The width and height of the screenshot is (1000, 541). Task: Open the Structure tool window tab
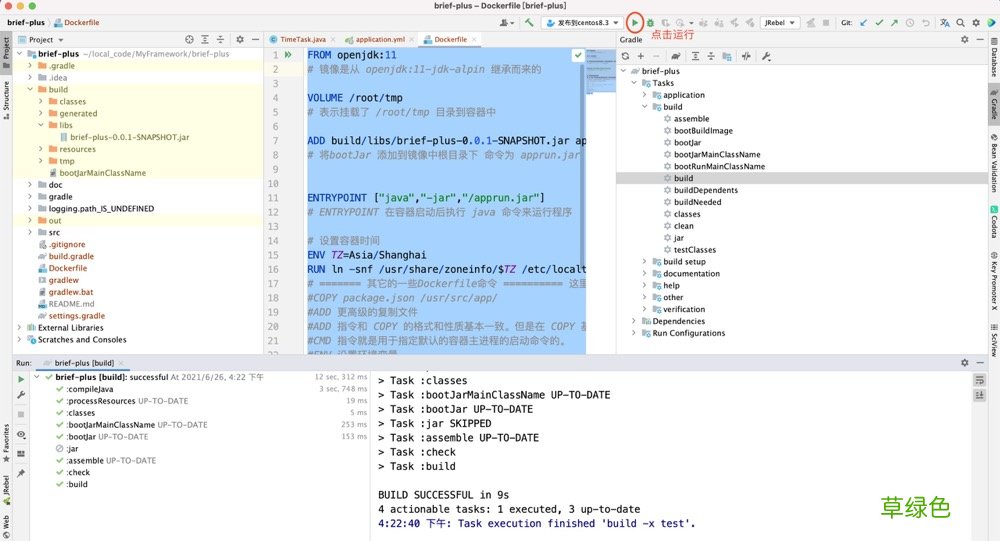click(x=6, y=100)
